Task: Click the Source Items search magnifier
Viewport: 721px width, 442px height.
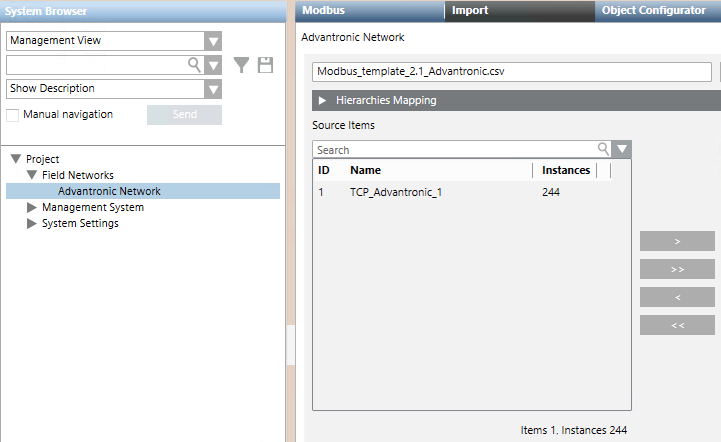Action: 604,149
